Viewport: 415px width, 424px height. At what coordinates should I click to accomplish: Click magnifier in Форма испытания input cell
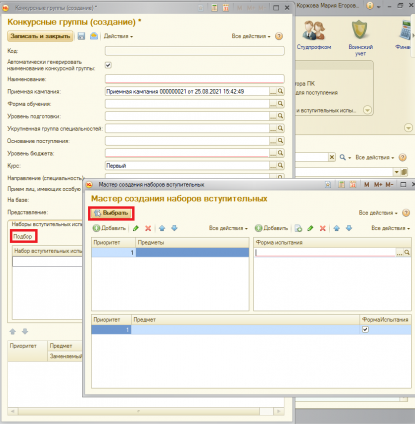click(407, 253)
